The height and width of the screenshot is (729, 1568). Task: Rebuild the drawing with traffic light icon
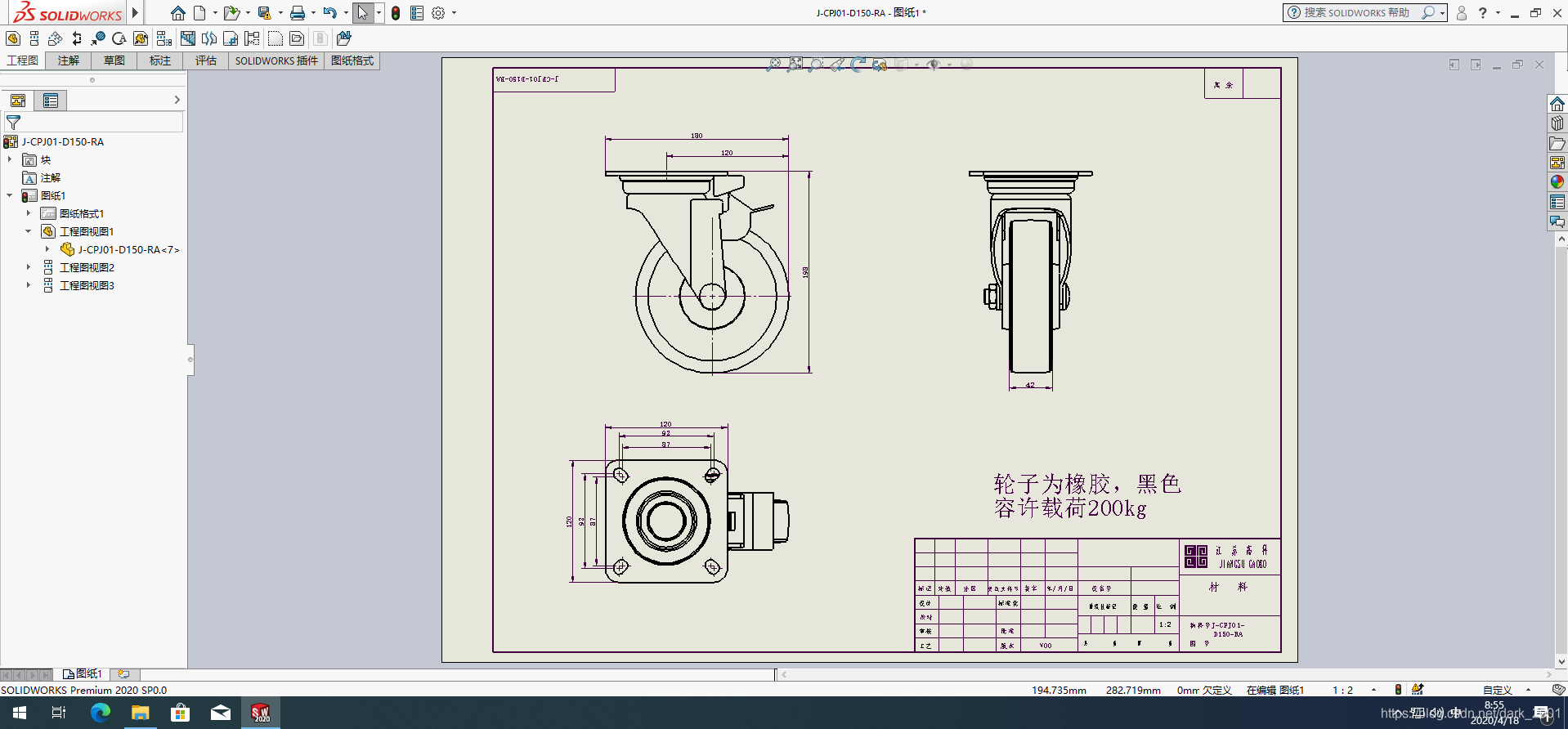tap(396, 13)
